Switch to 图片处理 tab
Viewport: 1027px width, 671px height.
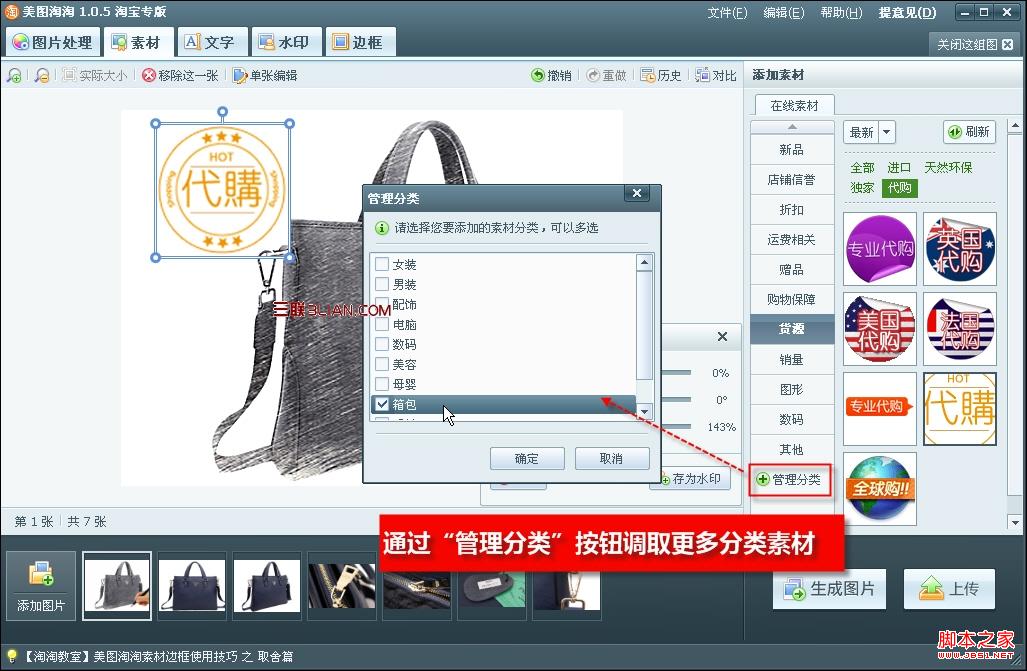(x=52, y=43)
